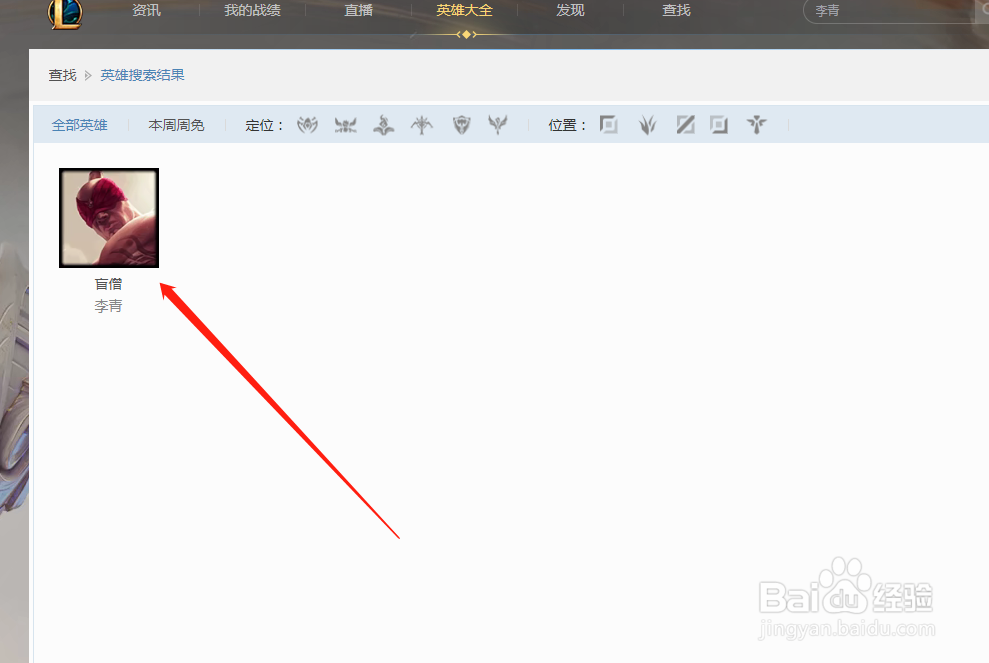Show 全部英雄 all heroes
The width and height of the screenshot is (989, 663).
coord(79,125)
